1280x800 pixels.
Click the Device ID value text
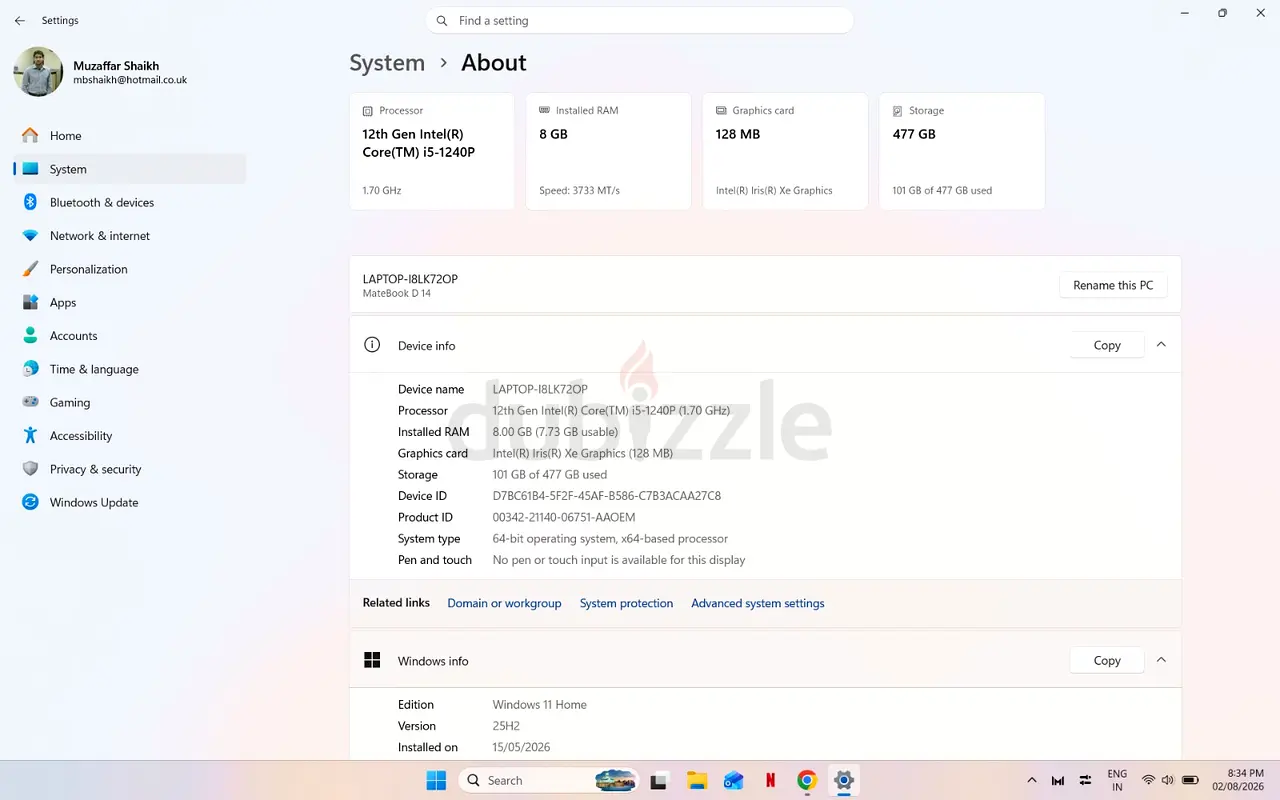pyautogui.click(x=607, y=496)
